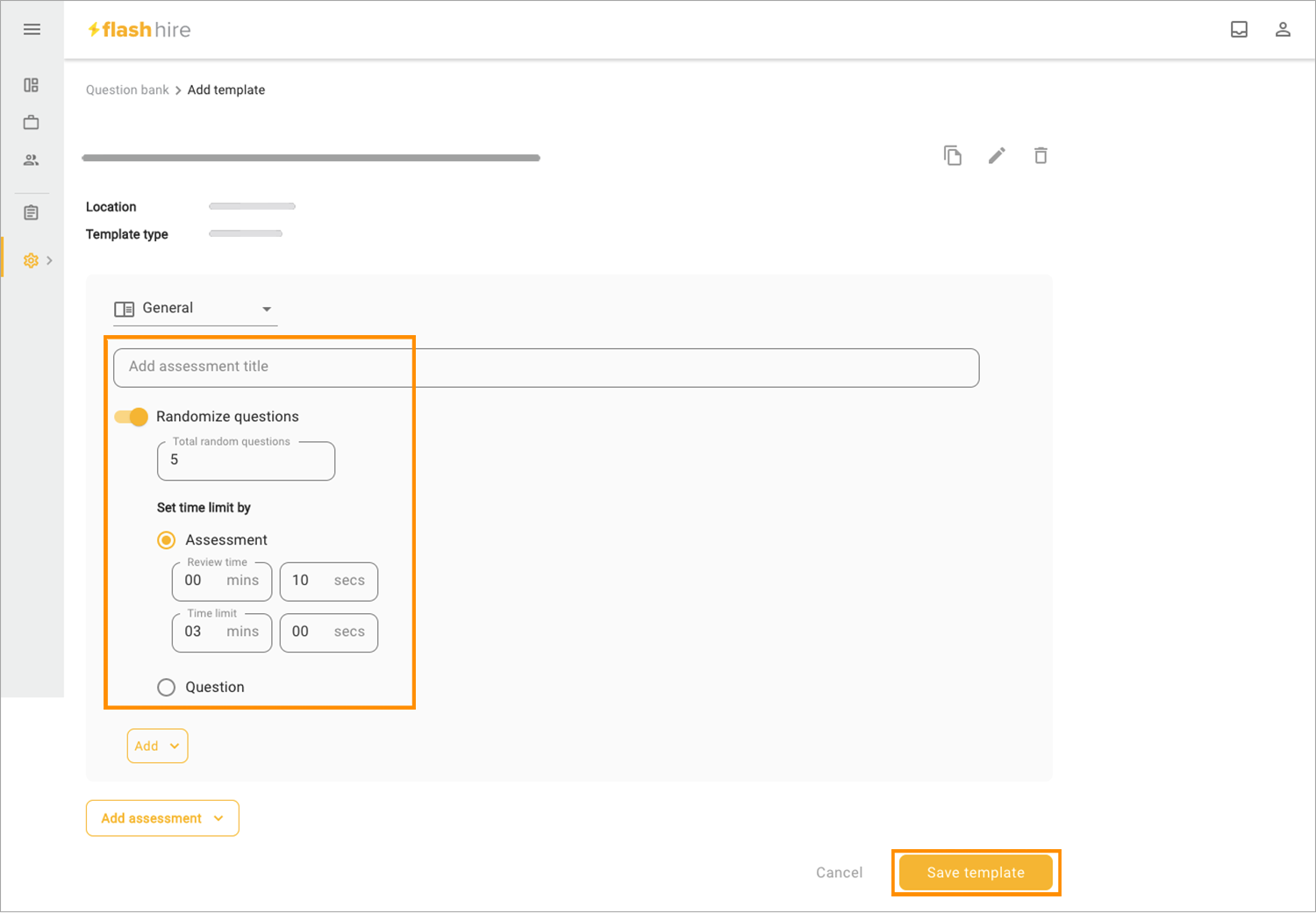1316x914 pixels.
Task: Click the Cancel button
Action: tap(839, 873)
